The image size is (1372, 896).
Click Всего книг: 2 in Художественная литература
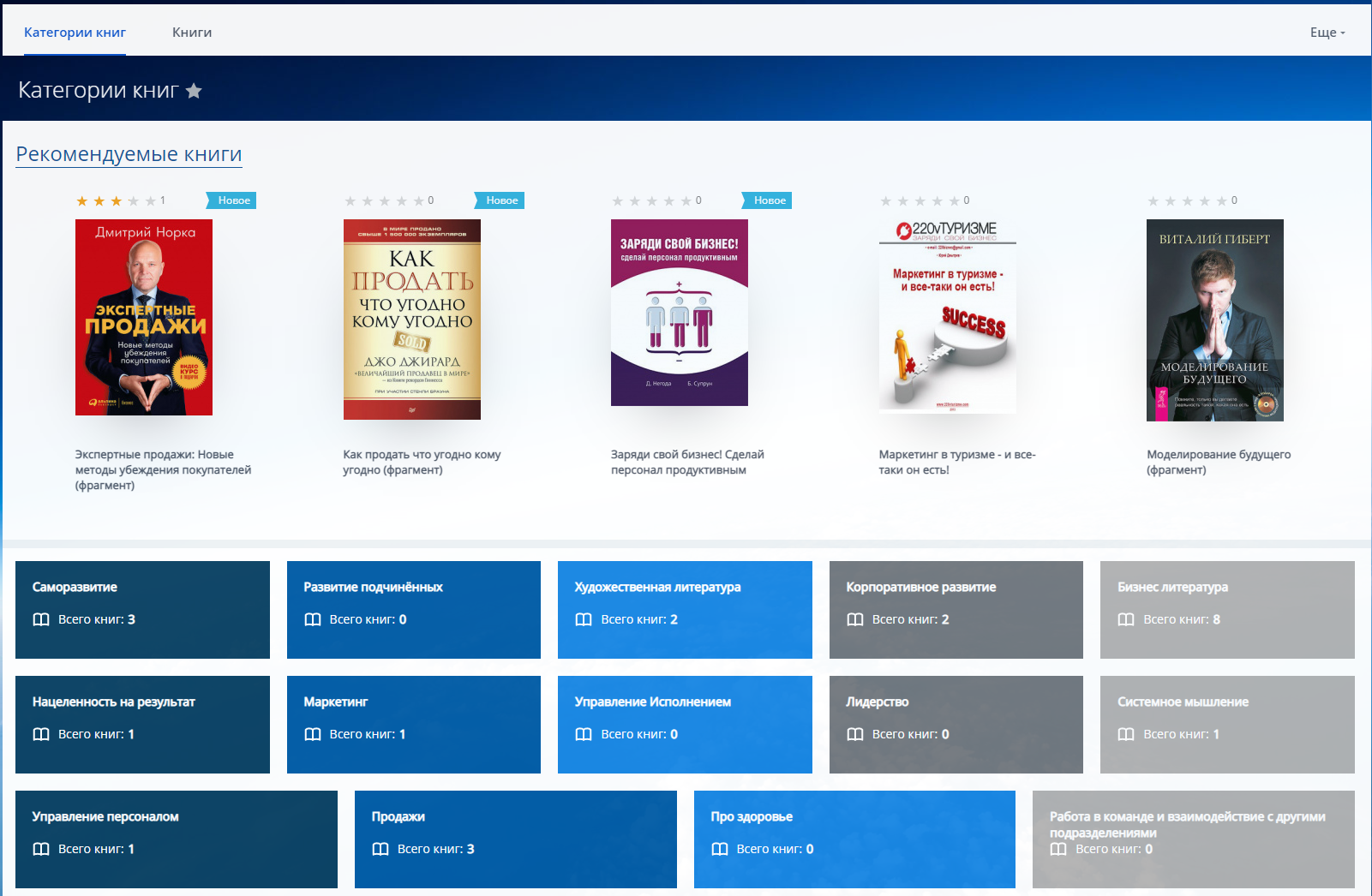(639, 619)
